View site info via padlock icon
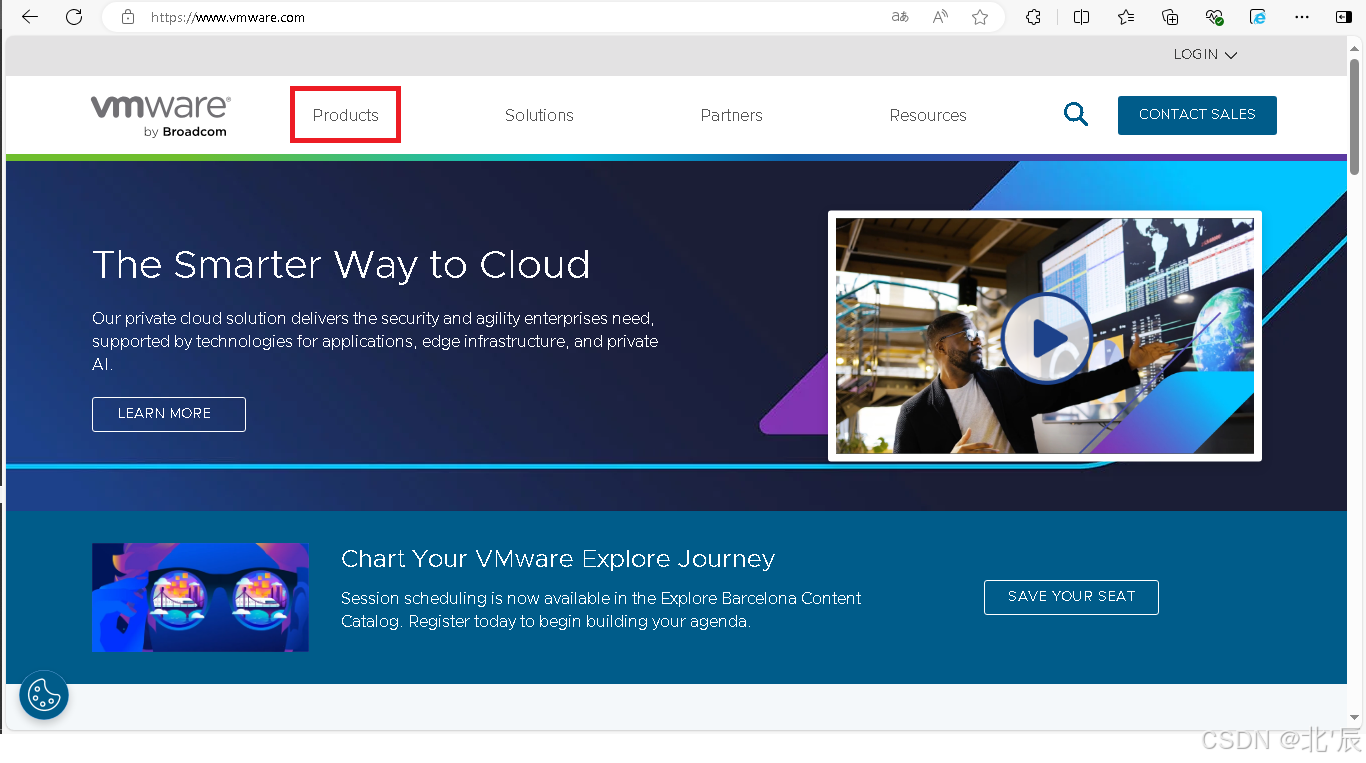The height and width of the screenshot is (763, 1366). click(x=127, y=17)
